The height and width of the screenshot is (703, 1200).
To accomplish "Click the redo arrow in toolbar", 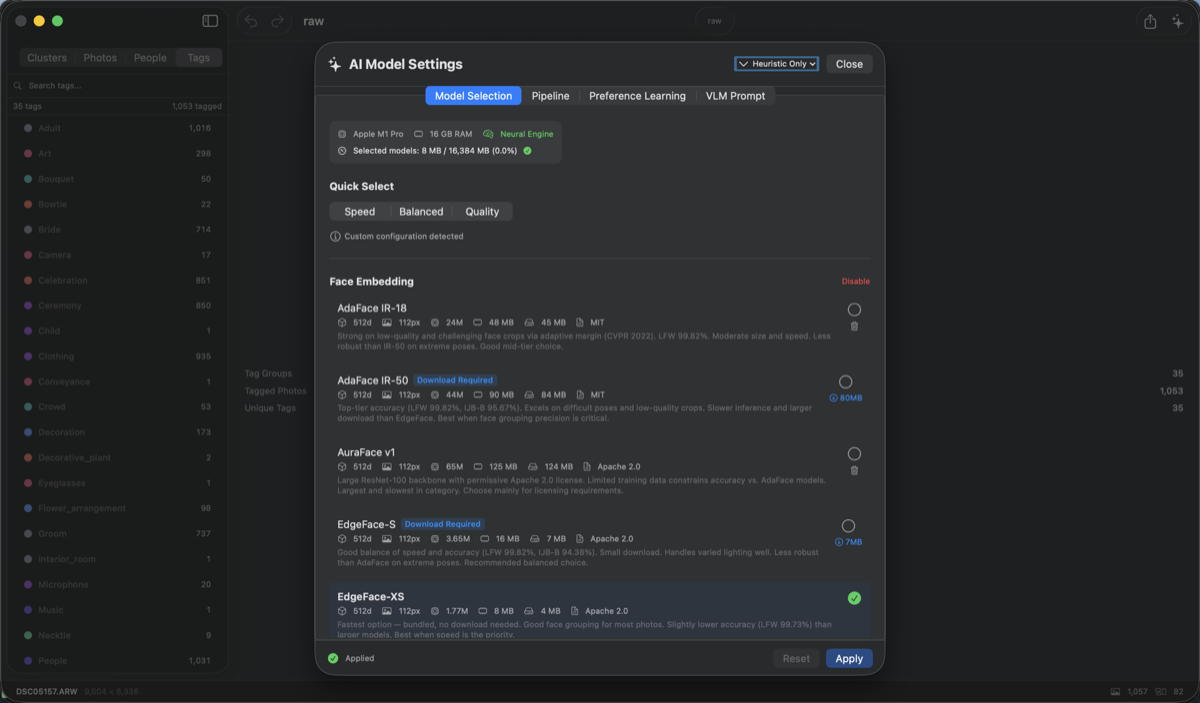I will pos(277,21).
